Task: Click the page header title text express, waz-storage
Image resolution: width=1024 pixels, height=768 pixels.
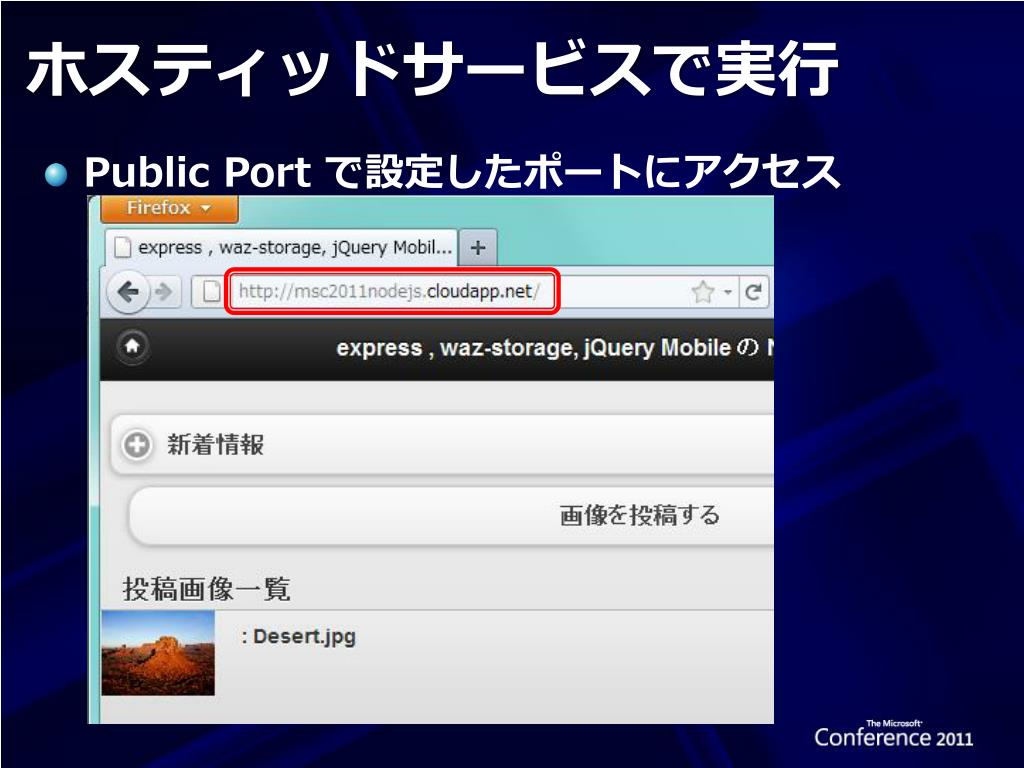Action: [x=554, y=347]
